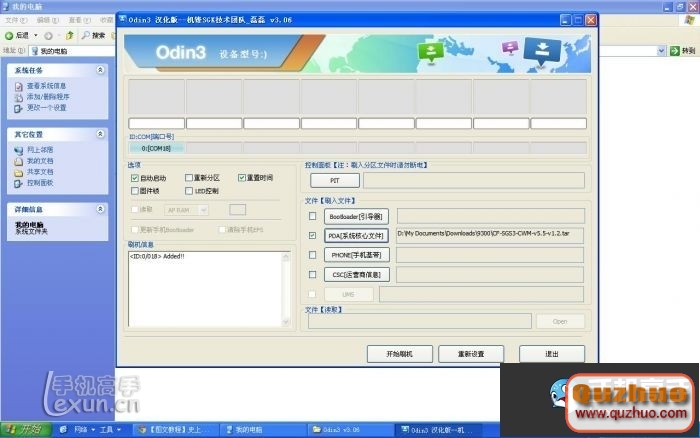Click the log box scroll-up arrow
700x438 pixels.
click(286, 257)
